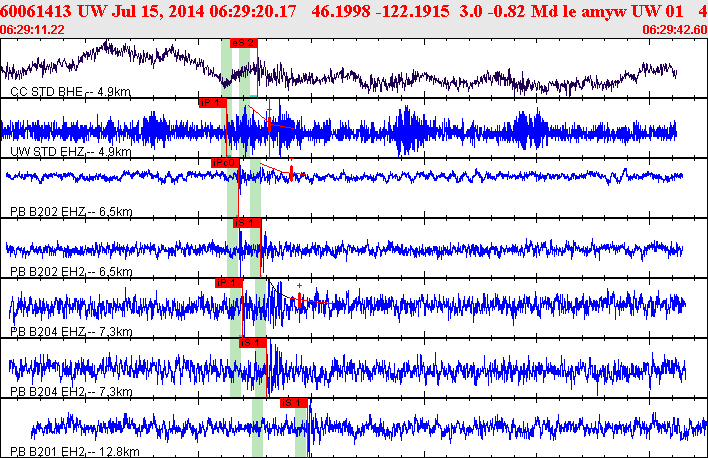Select the PB B204 EH2 channel label
Image resolution: width=708 pixels, height=458 pixels.
coord(70,392)
